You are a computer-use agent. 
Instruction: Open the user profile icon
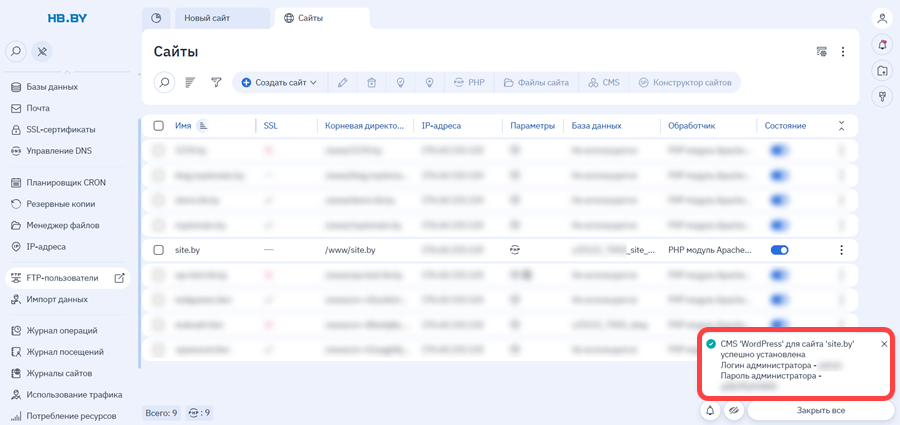click(x=882, y=18)
